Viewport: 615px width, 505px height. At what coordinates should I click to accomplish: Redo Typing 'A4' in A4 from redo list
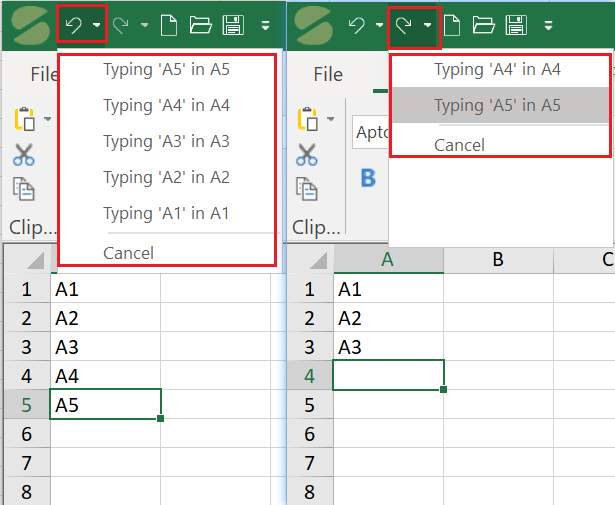click(500, 69)
